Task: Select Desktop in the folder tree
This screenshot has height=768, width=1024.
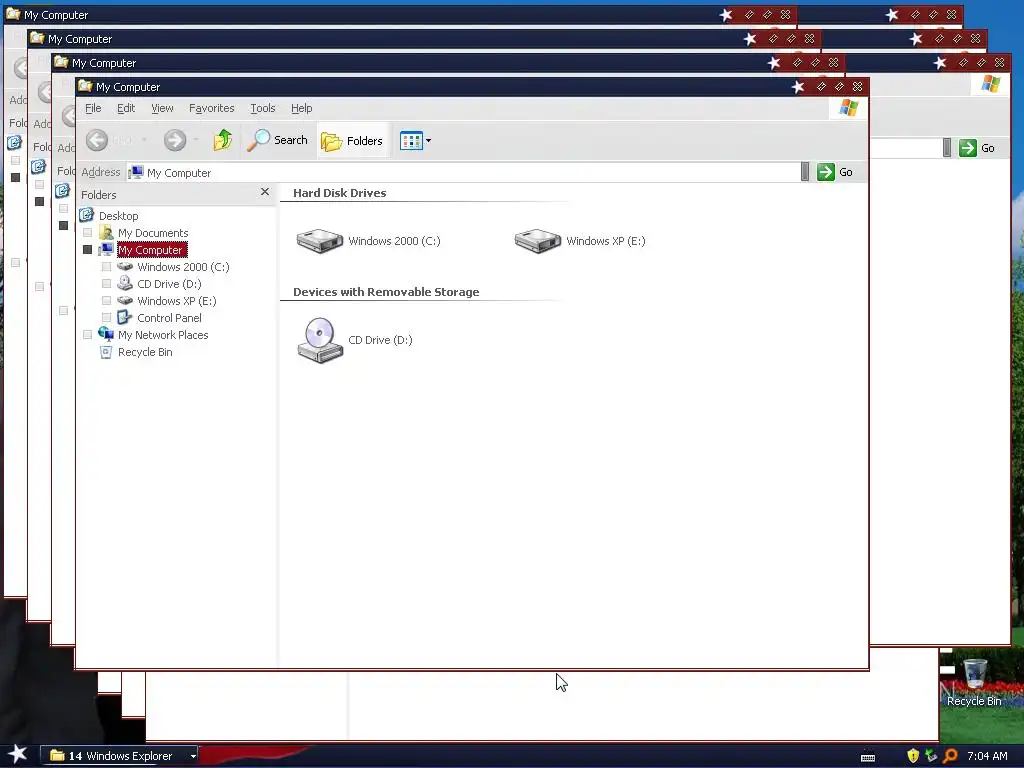Action: (118, 216)
